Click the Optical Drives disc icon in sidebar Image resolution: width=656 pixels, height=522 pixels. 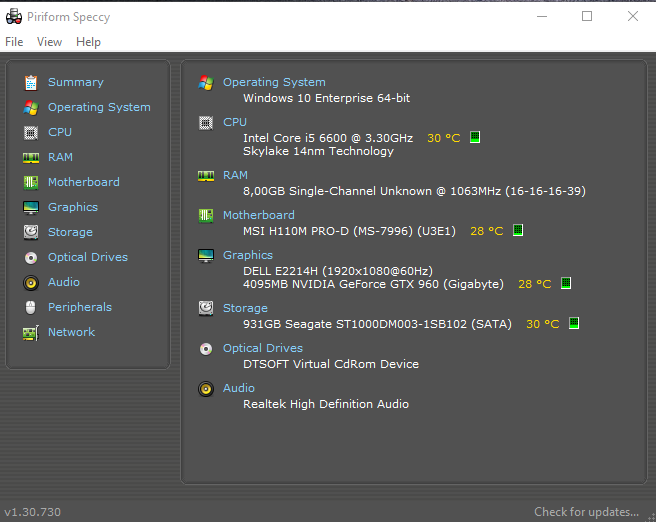[x=30, y=257]
